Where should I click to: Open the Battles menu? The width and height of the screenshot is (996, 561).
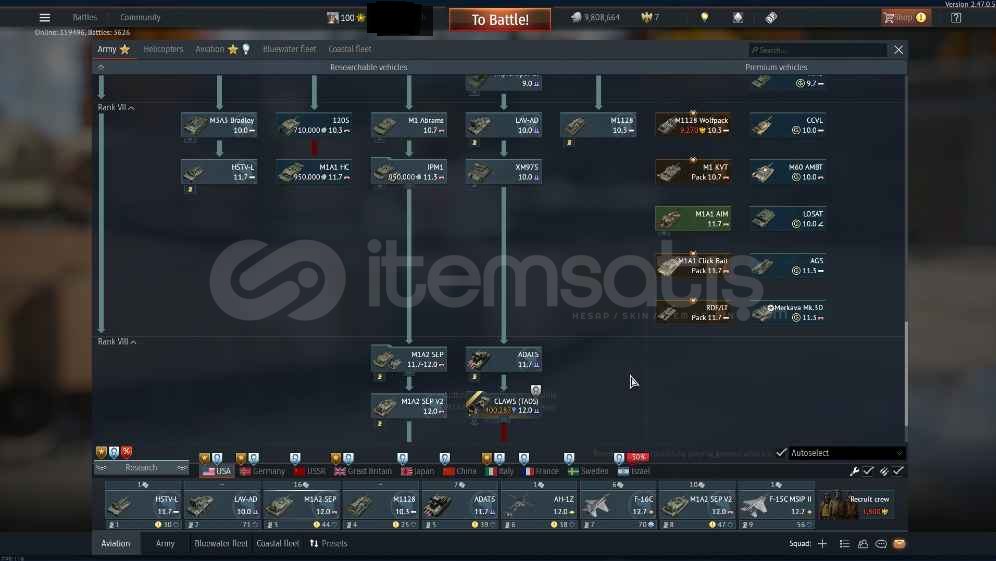[84, 18]
